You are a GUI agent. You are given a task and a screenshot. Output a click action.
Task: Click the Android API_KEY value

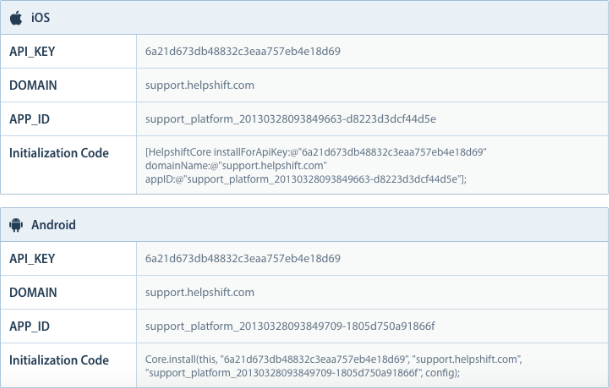[x=243, y=258]
